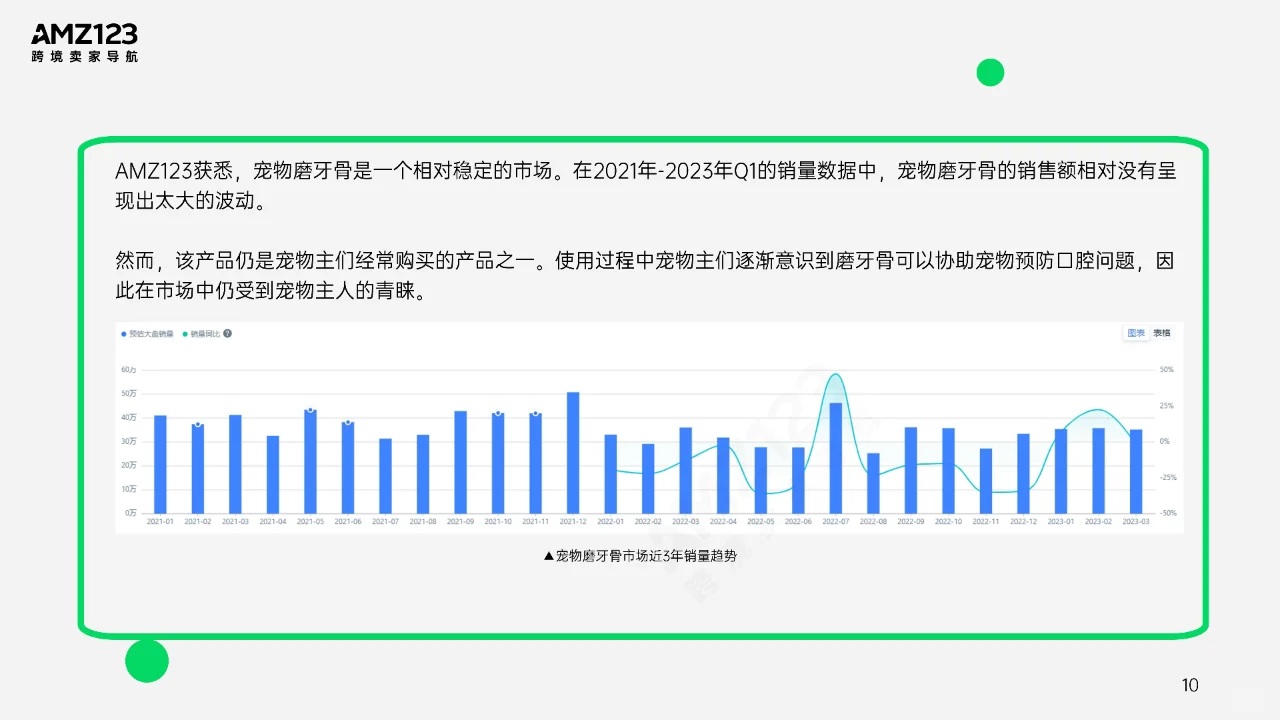
Task: Switch to the 图表 tab
Action: click(x=1136, y=333)
